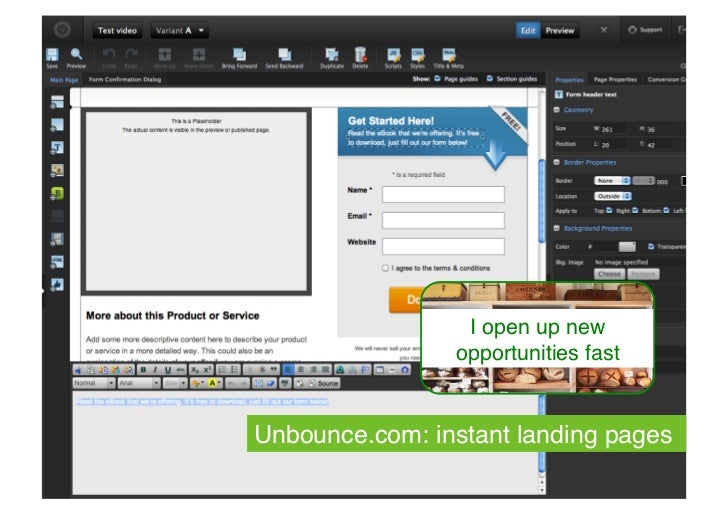Click the Website input field
The image size is (728, 515).
pos(443,246)
